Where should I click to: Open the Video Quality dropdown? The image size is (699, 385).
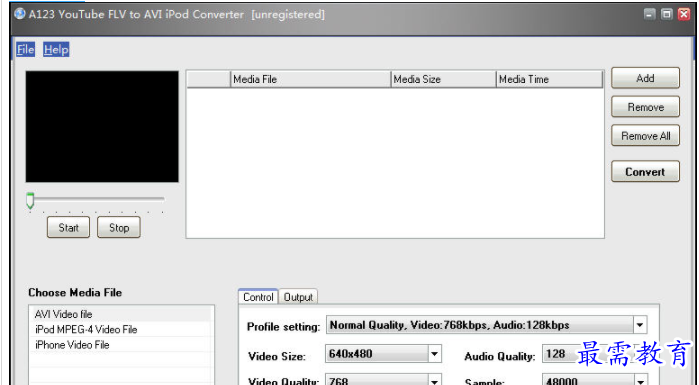pos(435,380)
